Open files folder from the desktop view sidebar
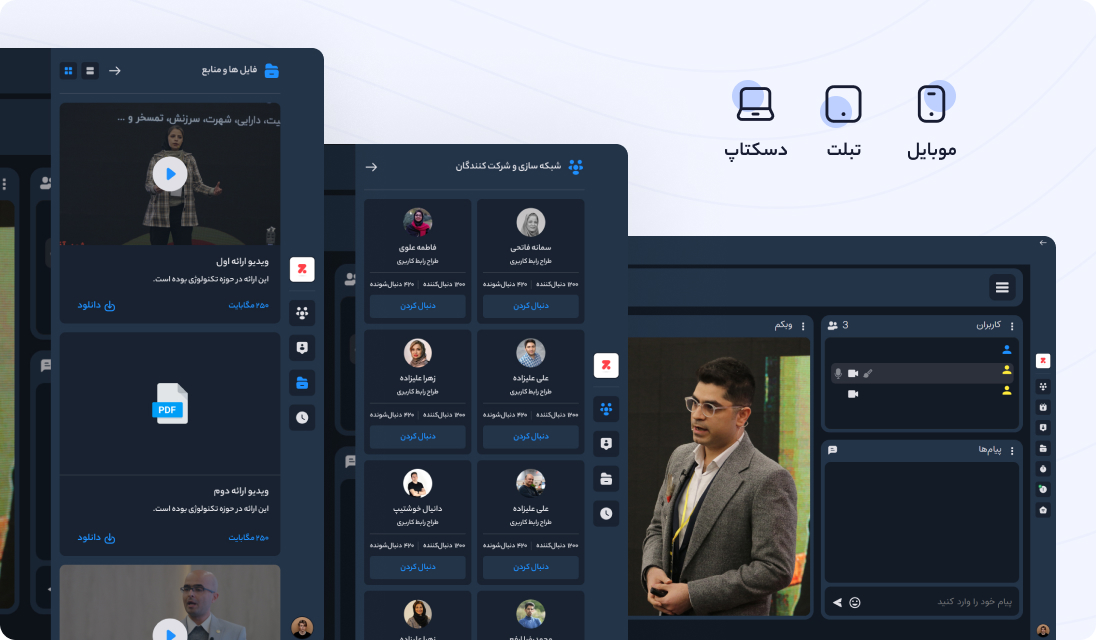Image resolution: width=1096 pixels, height=640 pixels. point(1043,449)
